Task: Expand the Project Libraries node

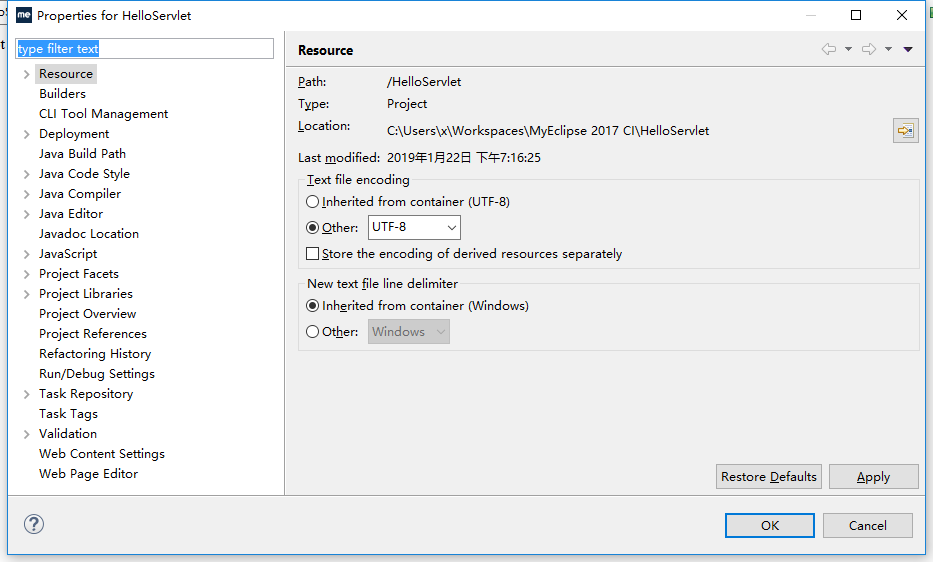Action: [x=26, y=294]
